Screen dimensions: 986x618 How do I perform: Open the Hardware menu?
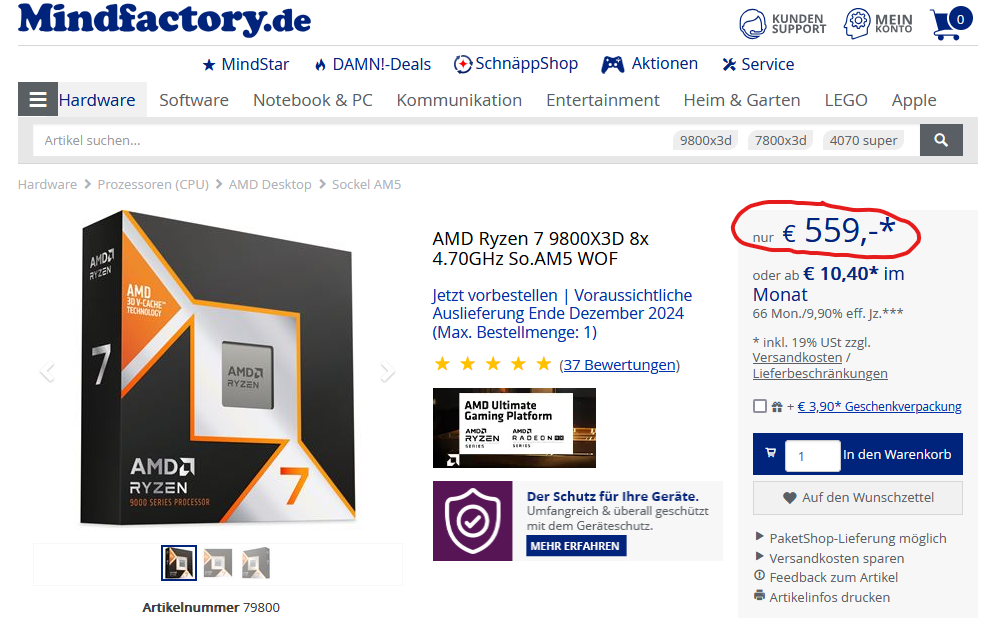[x=97, y=100]
